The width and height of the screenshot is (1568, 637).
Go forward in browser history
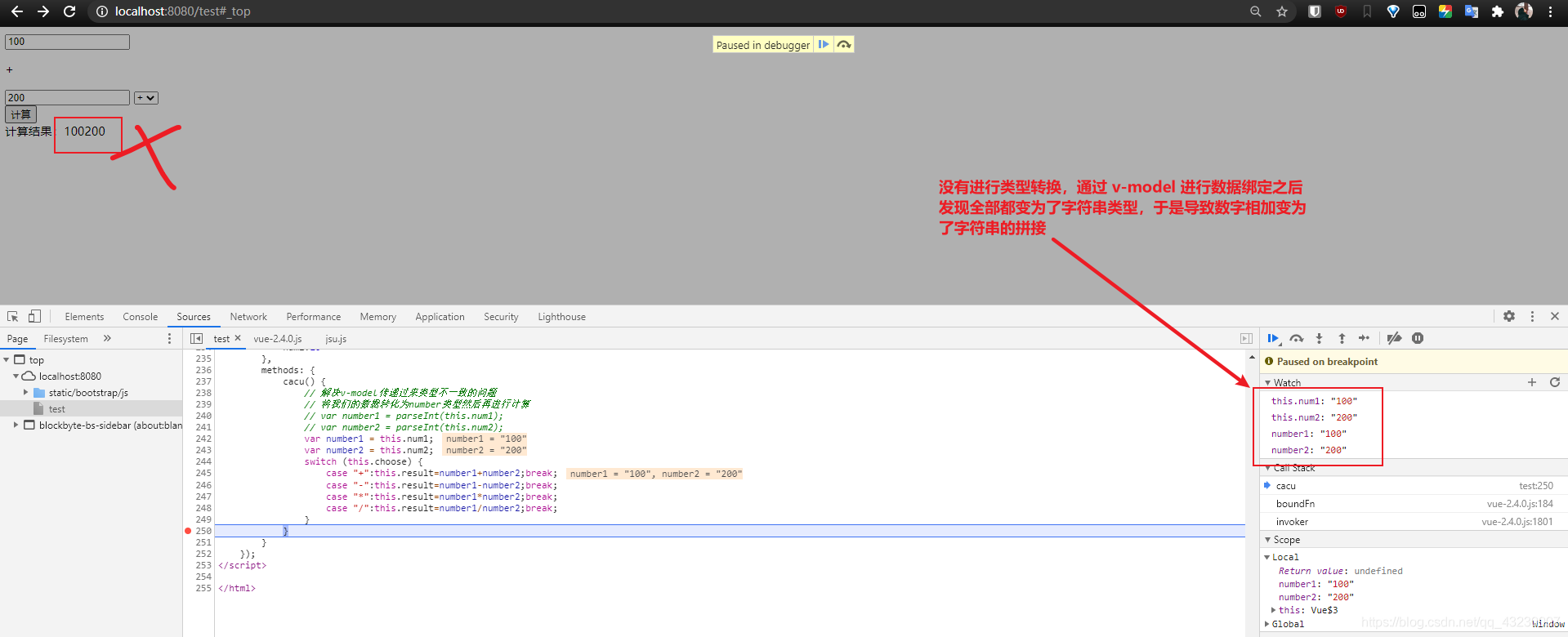pyautogui.click(x=43, y=11)
